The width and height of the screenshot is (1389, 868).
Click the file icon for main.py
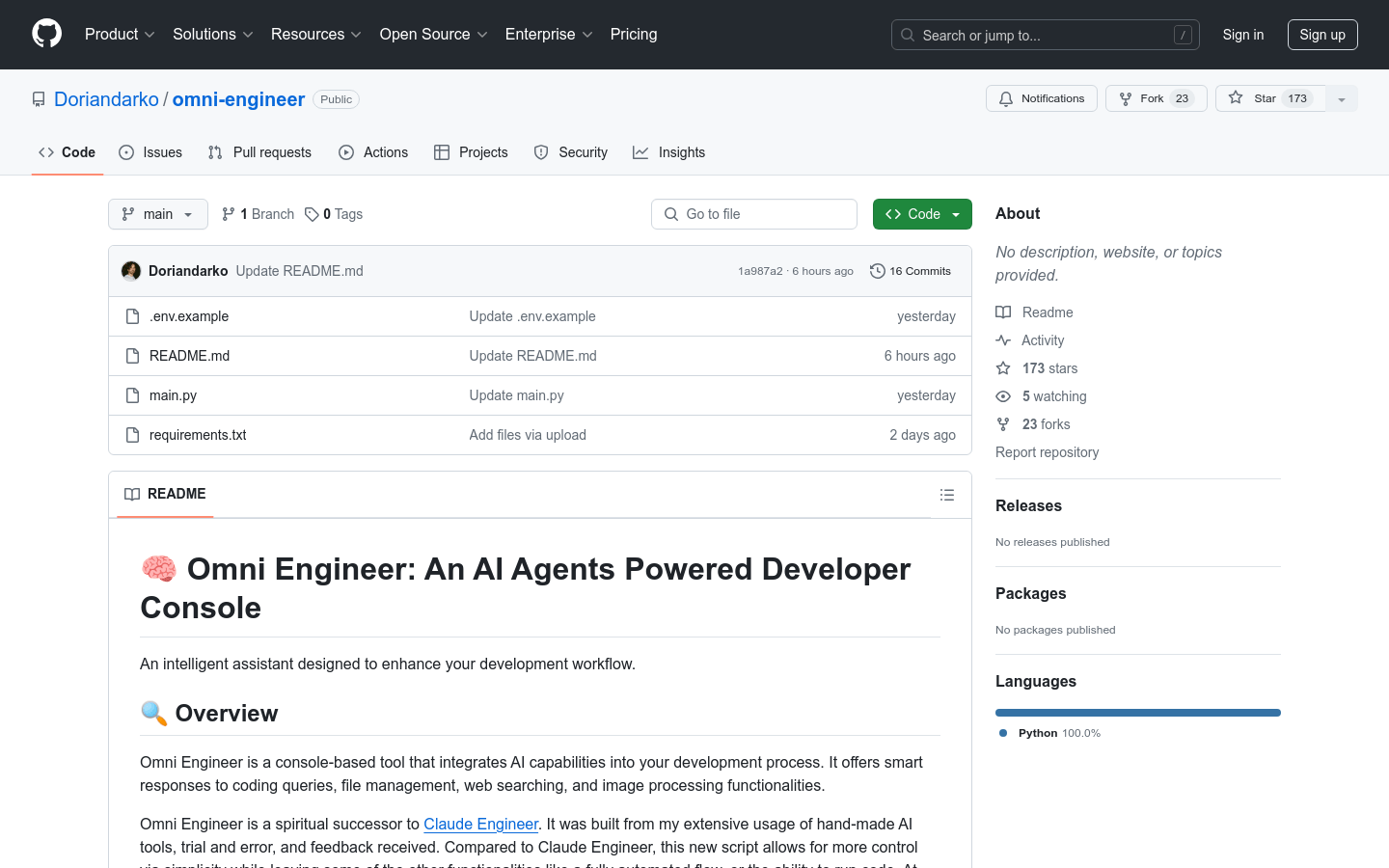(133, 395)
